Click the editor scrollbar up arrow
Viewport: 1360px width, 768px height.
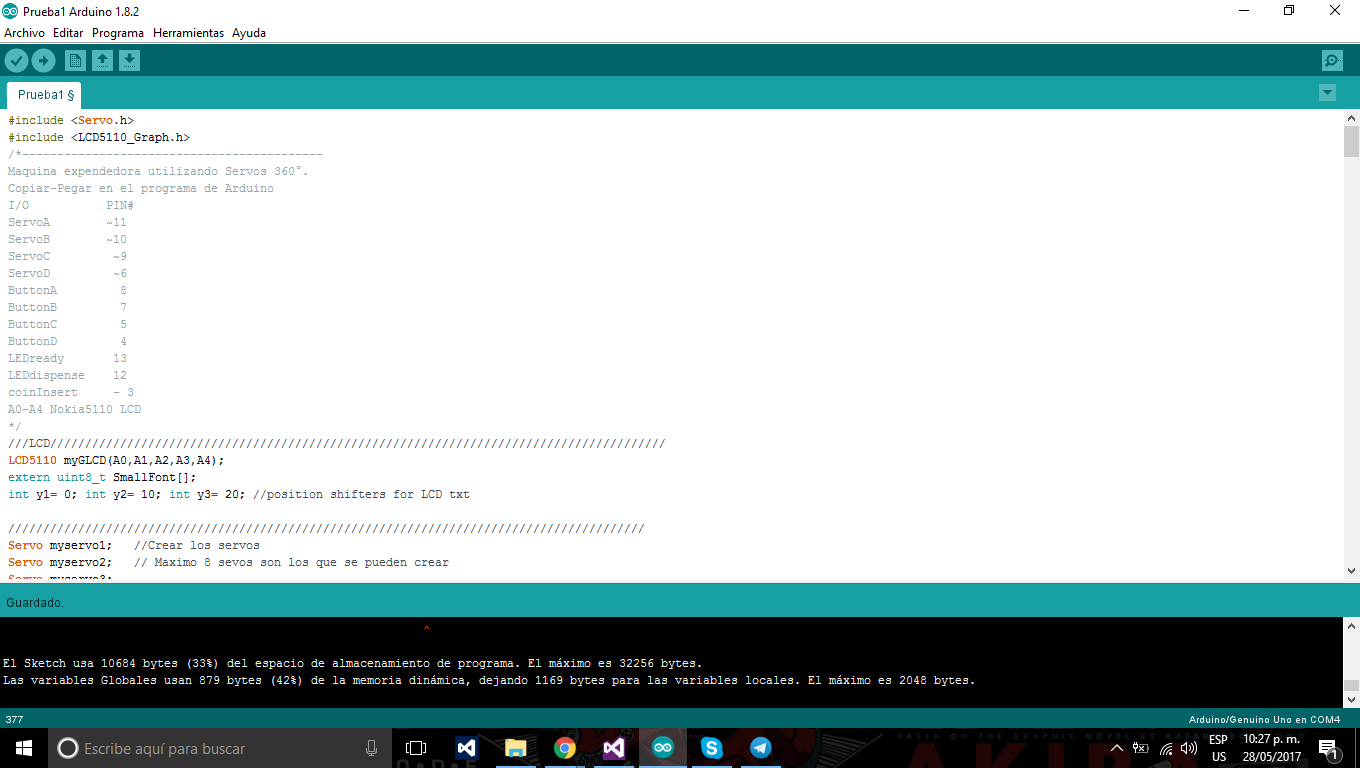point(1351,118)
